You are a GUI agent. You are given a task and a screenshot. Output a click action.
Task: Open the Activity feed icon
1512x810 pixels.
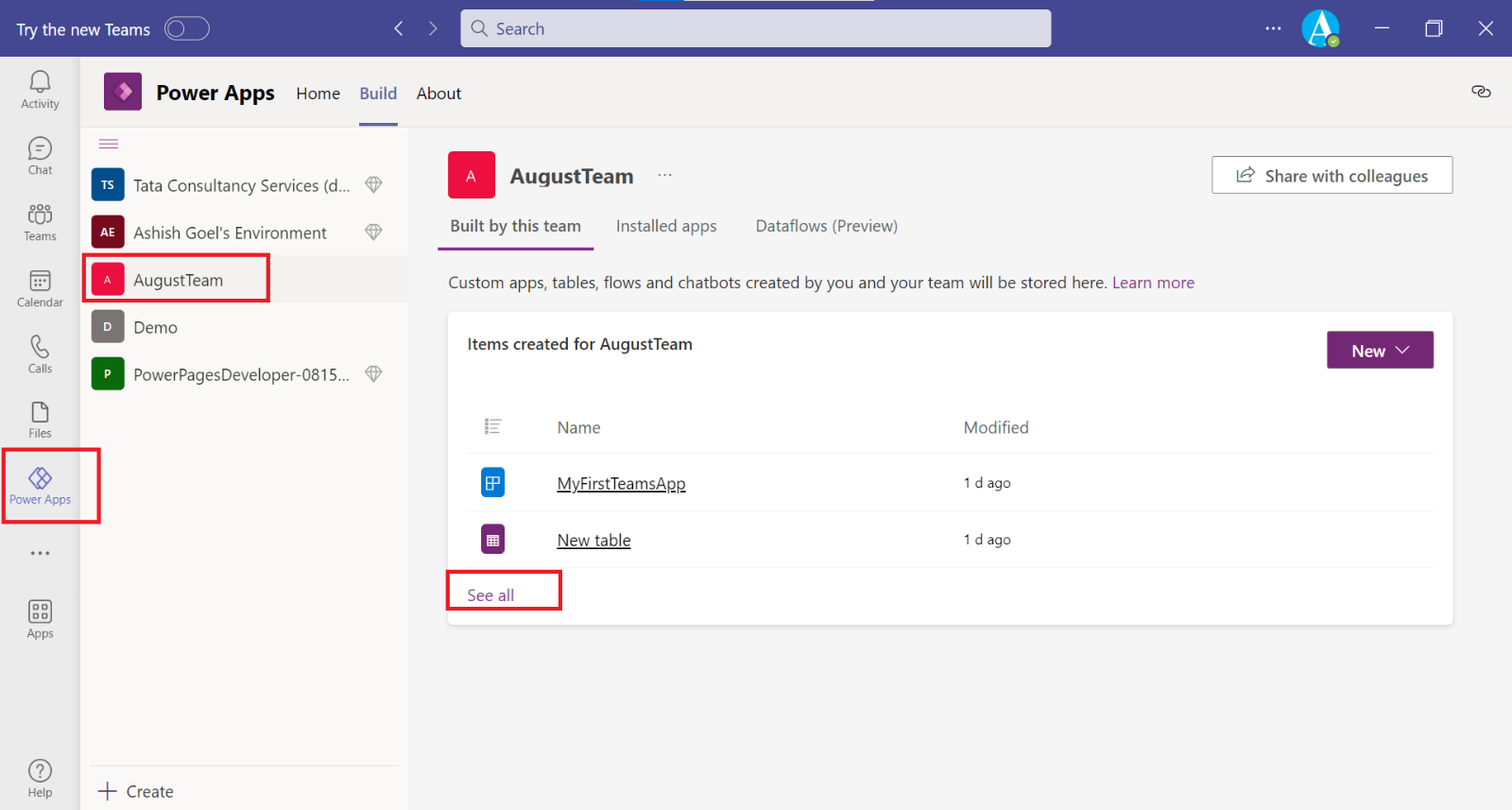[x=40, y=90]
